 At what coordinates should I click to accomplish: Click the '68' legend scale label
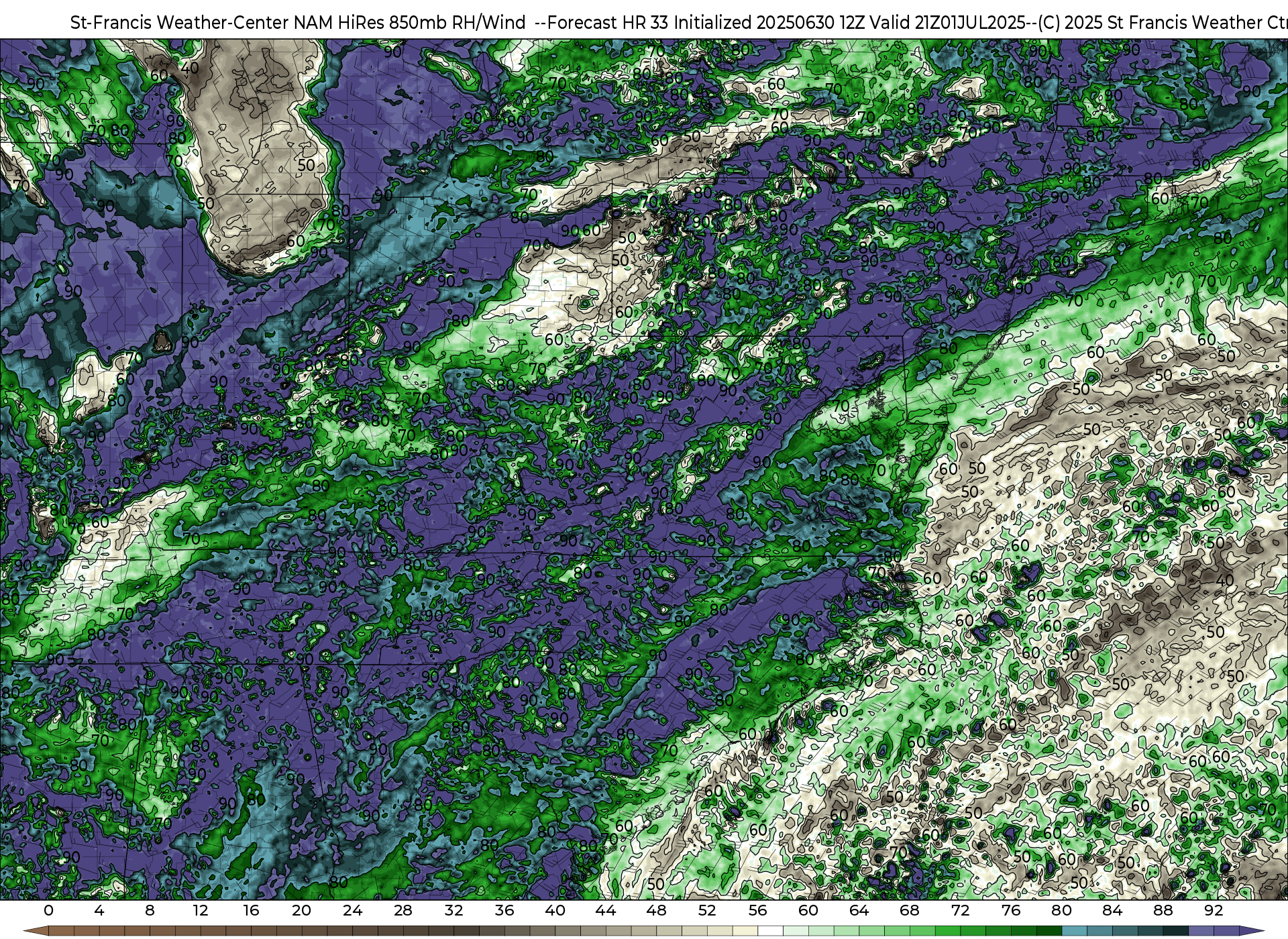click(910, 911)
